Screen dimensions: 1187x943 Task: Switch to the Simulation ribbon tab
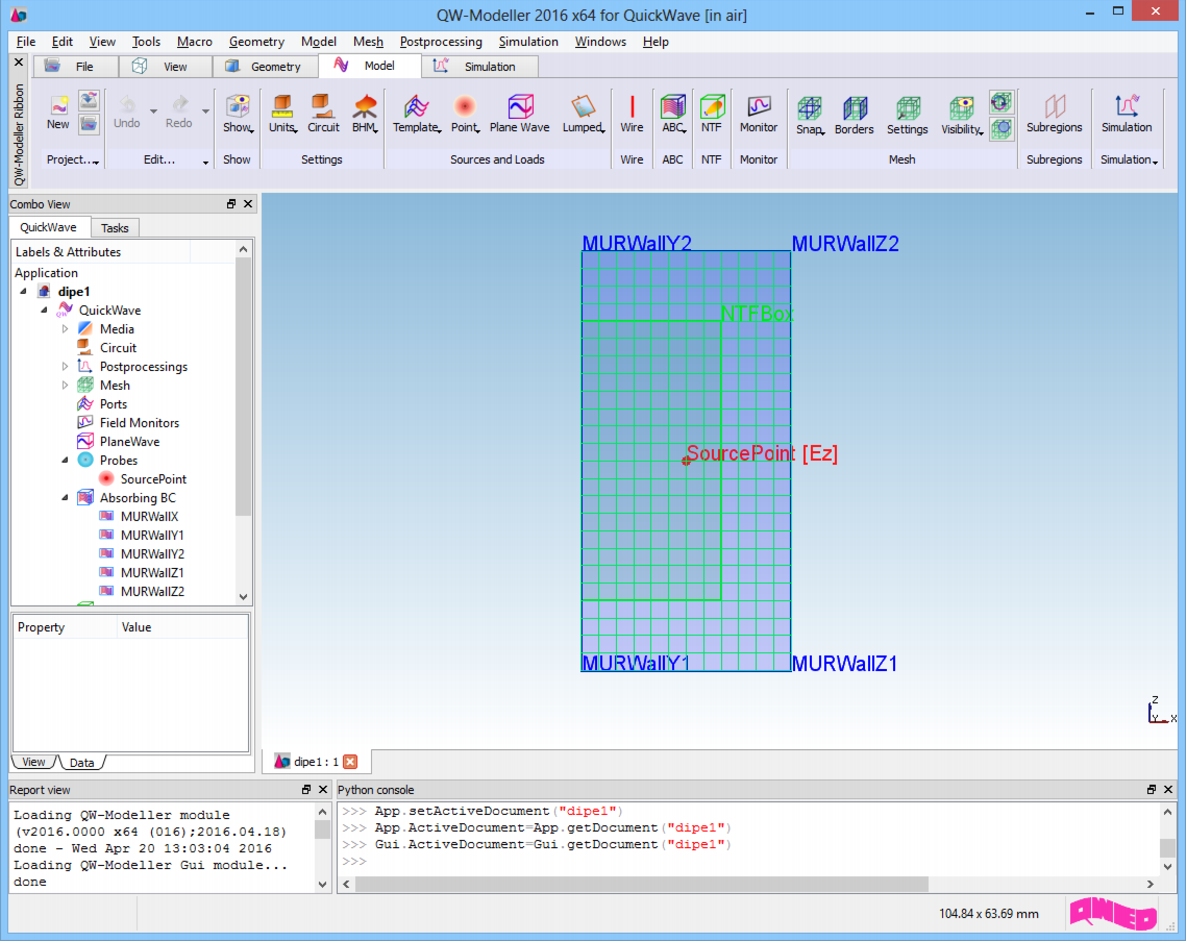click(x=480, y=67)
